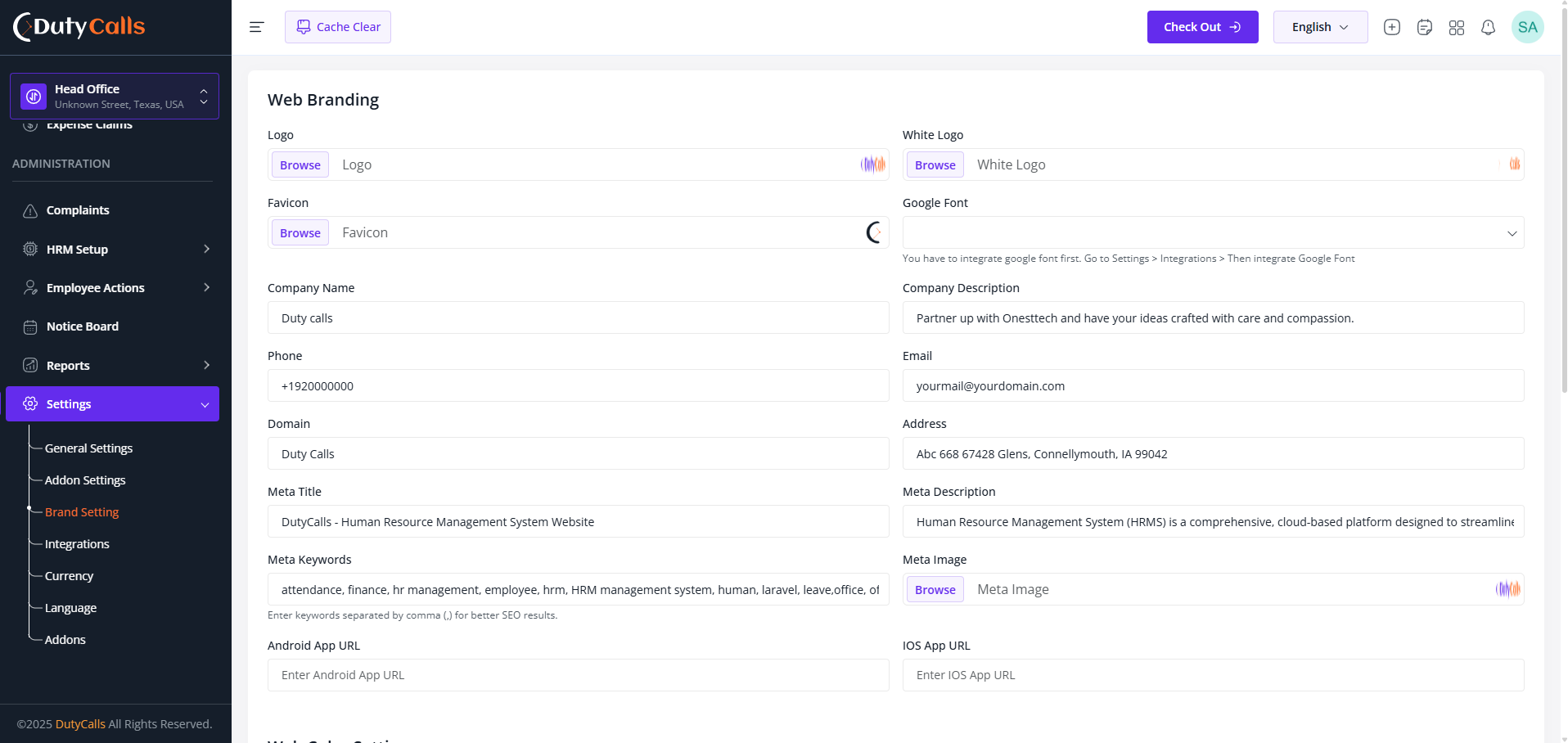Click the Email field
The height and width of the screenshot is (743, 1568).
tap(1213, 385)
